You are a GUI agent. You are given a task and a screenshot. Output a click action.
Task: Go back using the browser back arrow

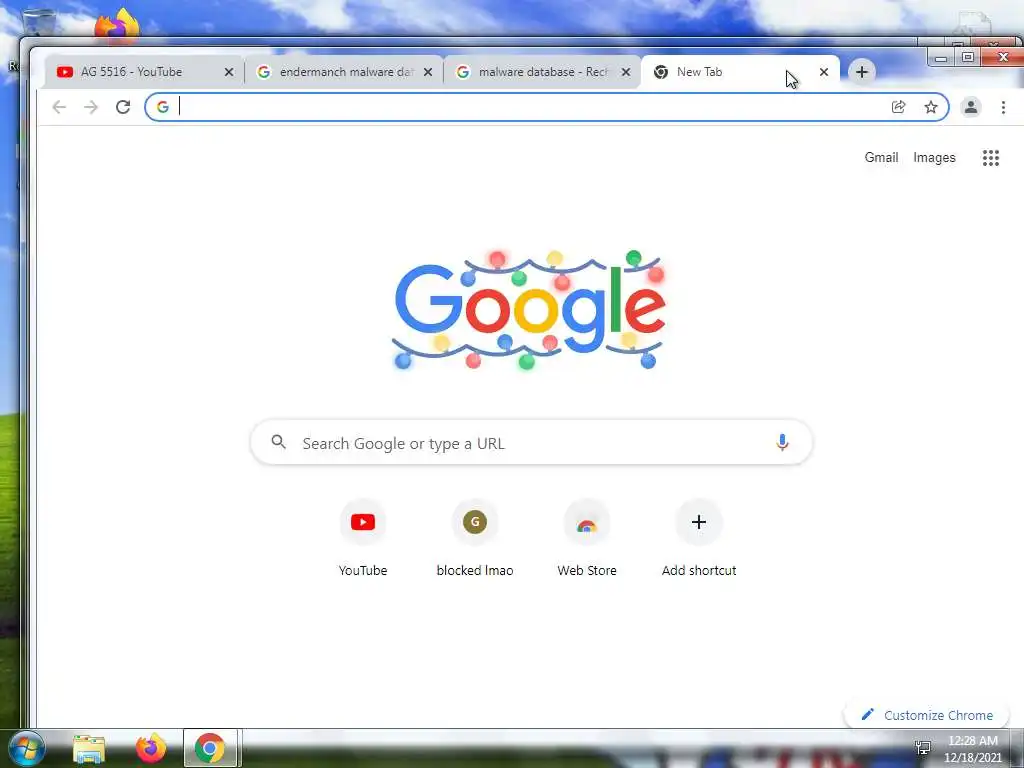point(59,107)
